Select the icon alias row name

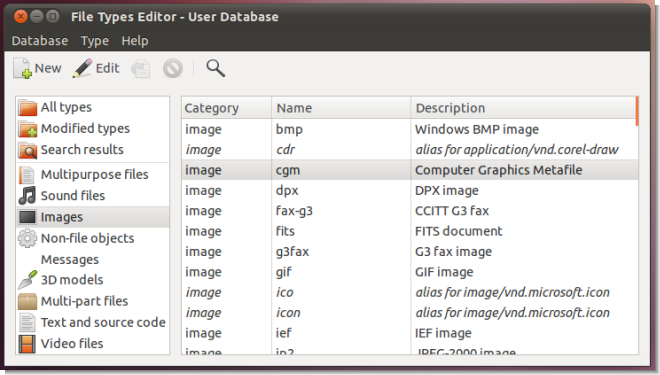[x=288, y=313]
